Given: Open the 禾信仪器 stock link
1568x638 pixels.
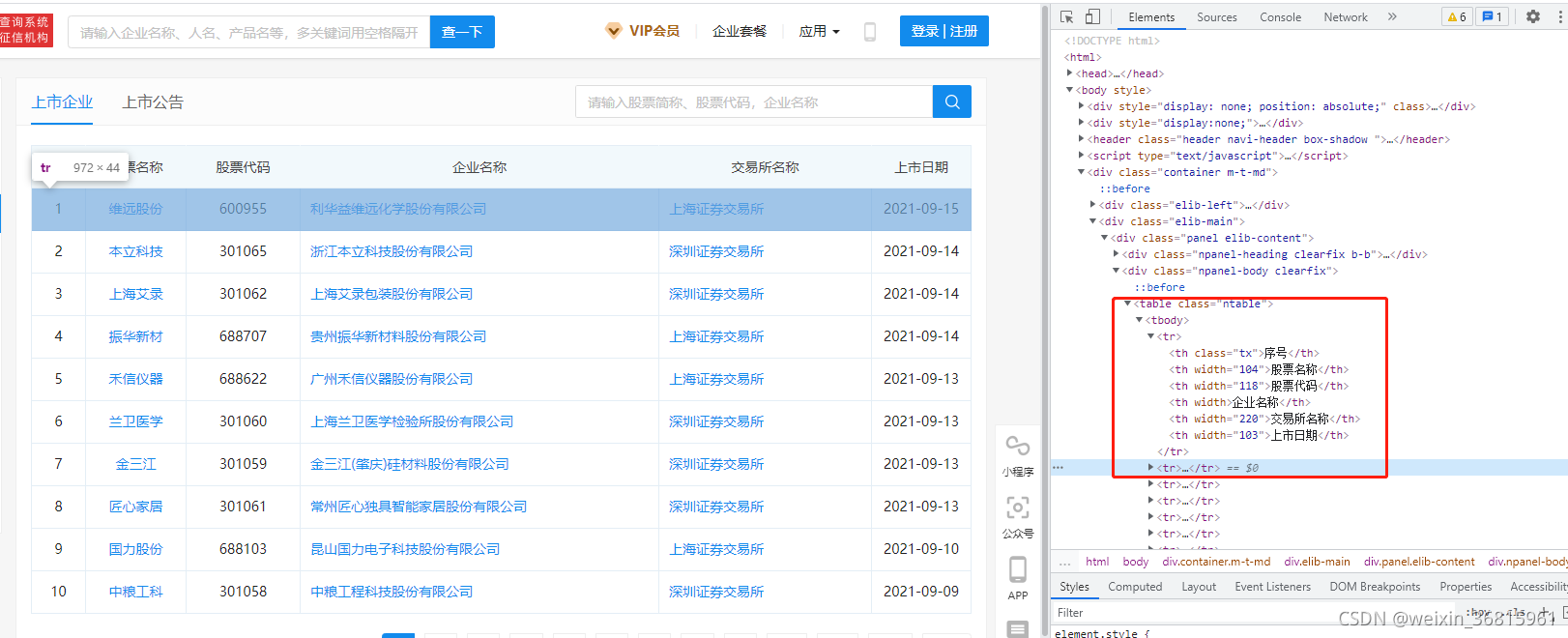Looking at the screenshot, I should point(136,379).
